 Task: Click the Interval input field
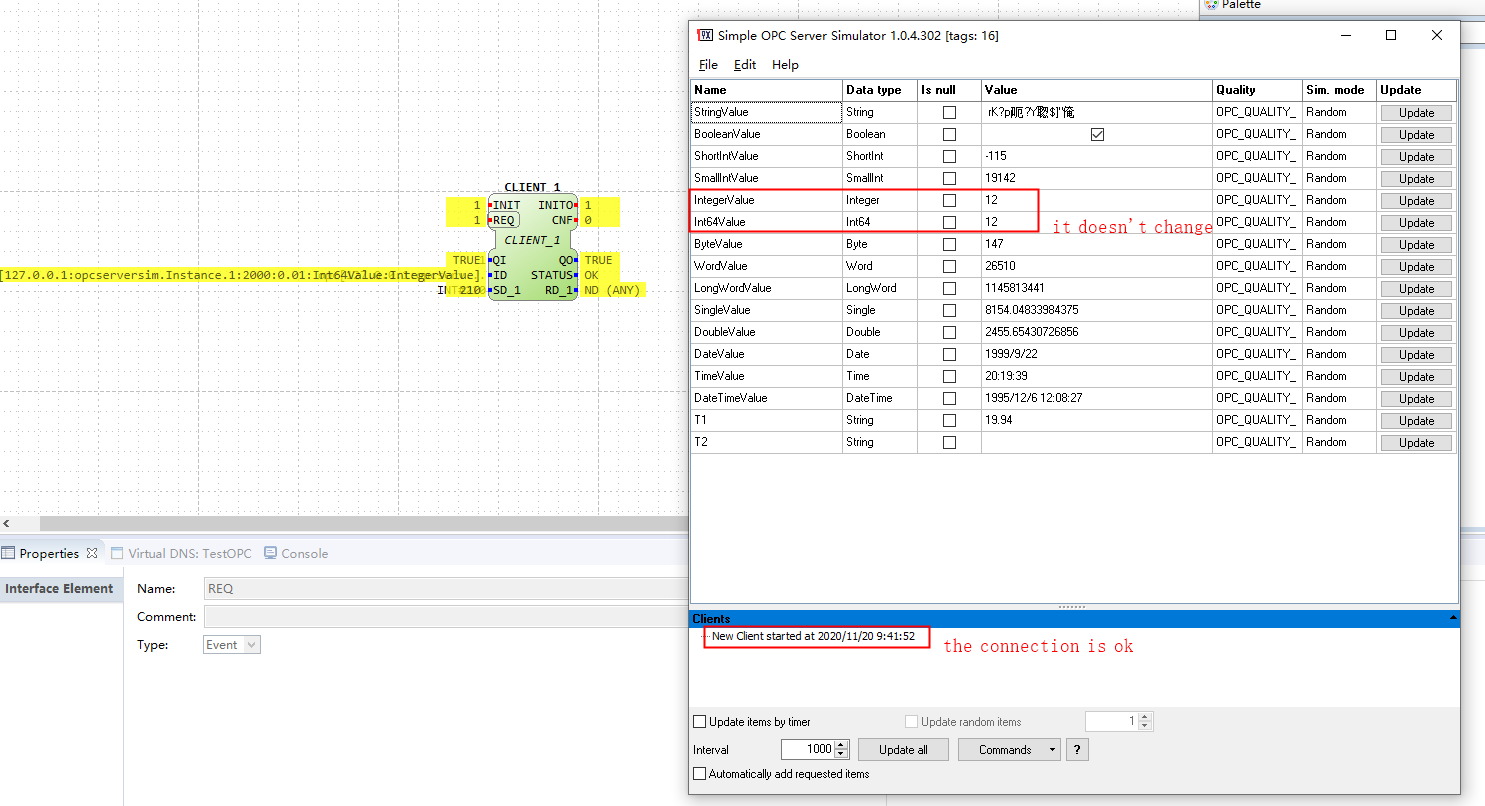pos(806,749)
